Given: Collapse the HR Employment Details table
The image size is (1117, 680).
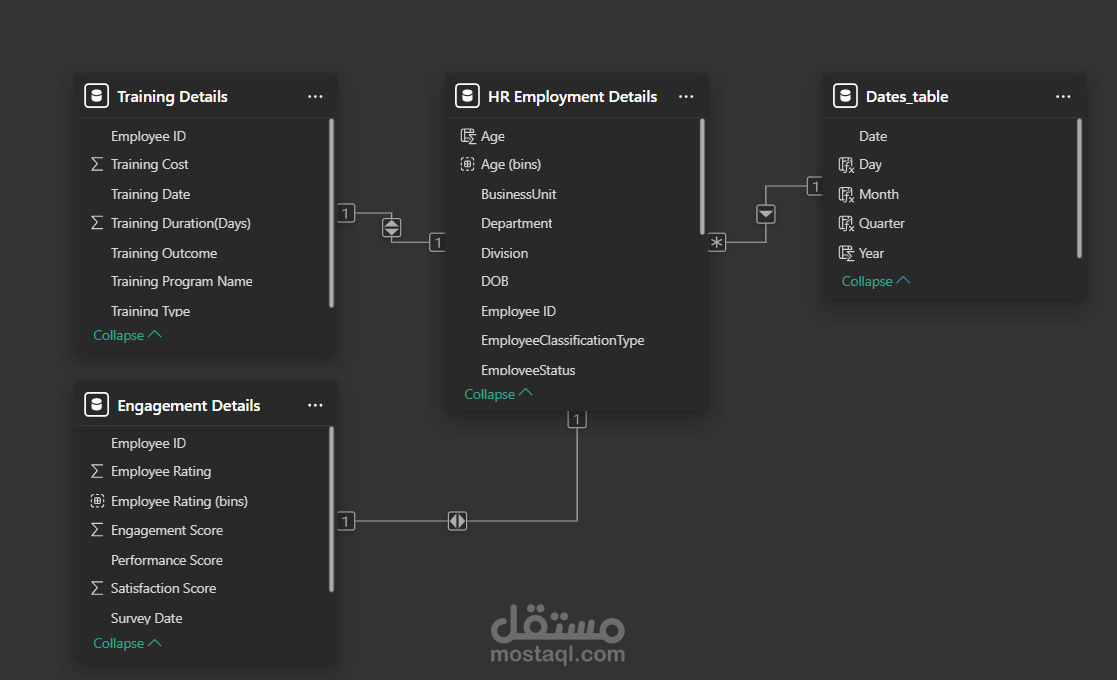Looking at the screenshot, I should click(x=498, y=394).
